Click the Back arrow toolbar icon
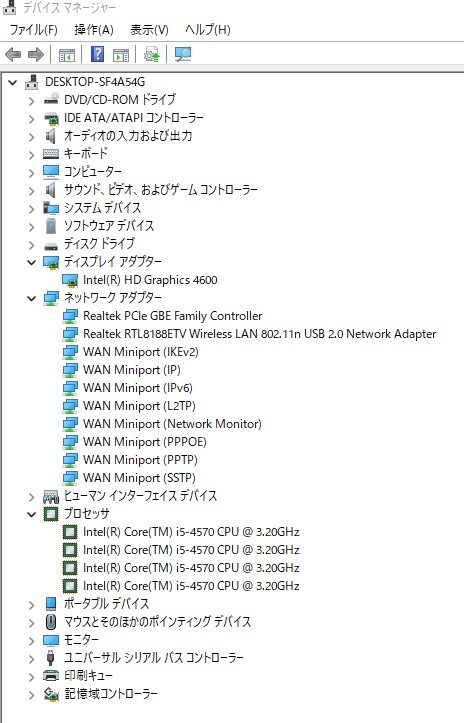The width and height of the screenshot is (464, 723). pos(13,55)
